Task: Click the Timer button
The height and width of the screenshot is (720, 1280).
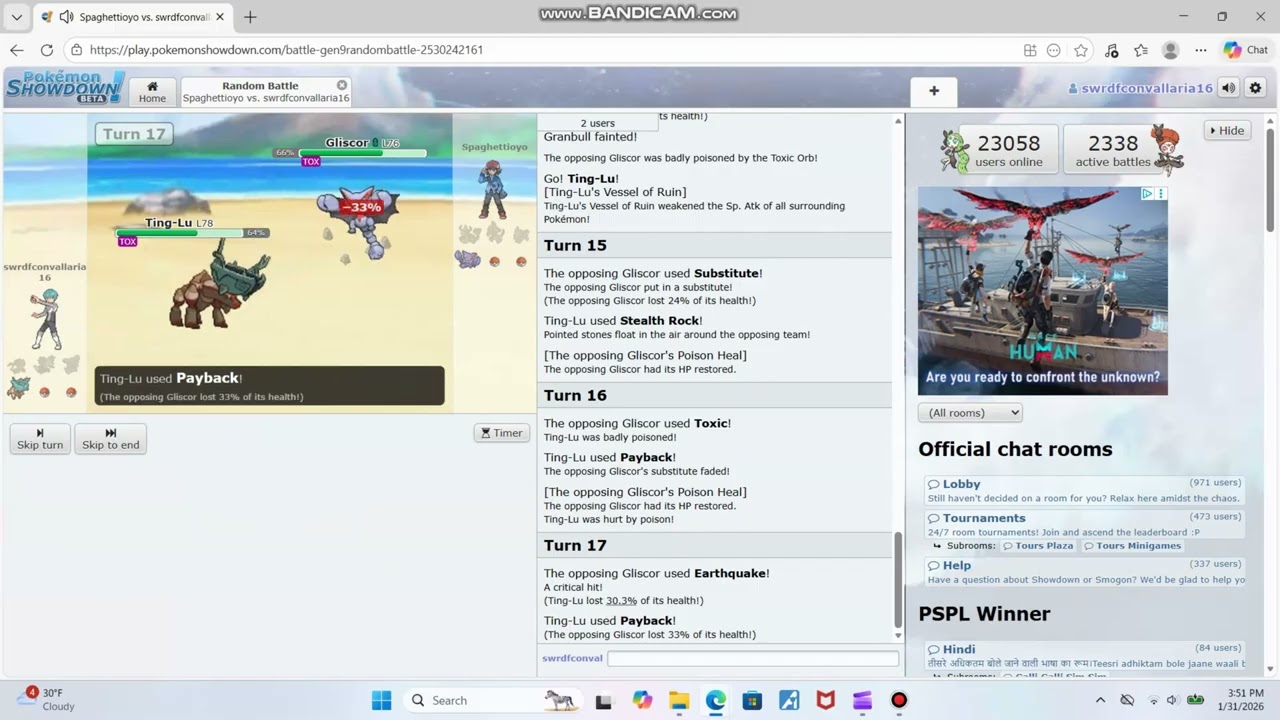Action: pos(501,433)
